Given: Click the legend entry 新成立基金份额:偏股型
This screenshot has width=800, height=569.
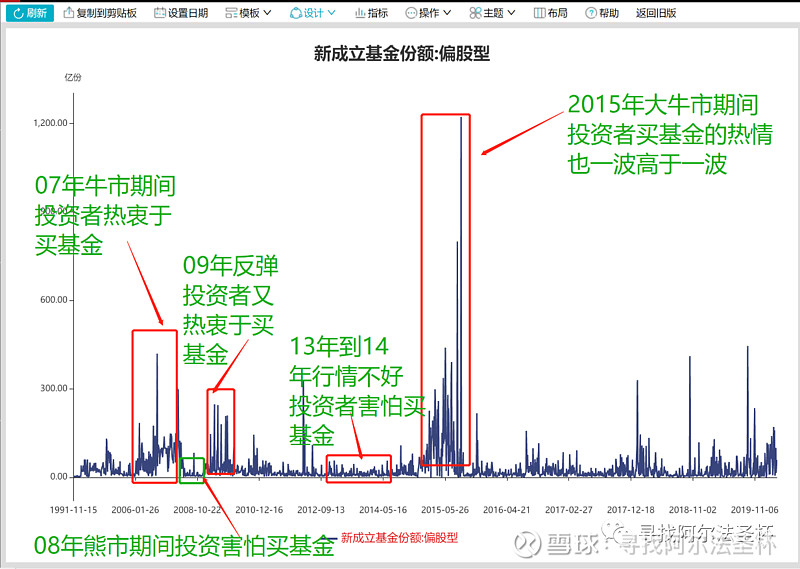Looking at the screenshot, I should click(399, 537).
